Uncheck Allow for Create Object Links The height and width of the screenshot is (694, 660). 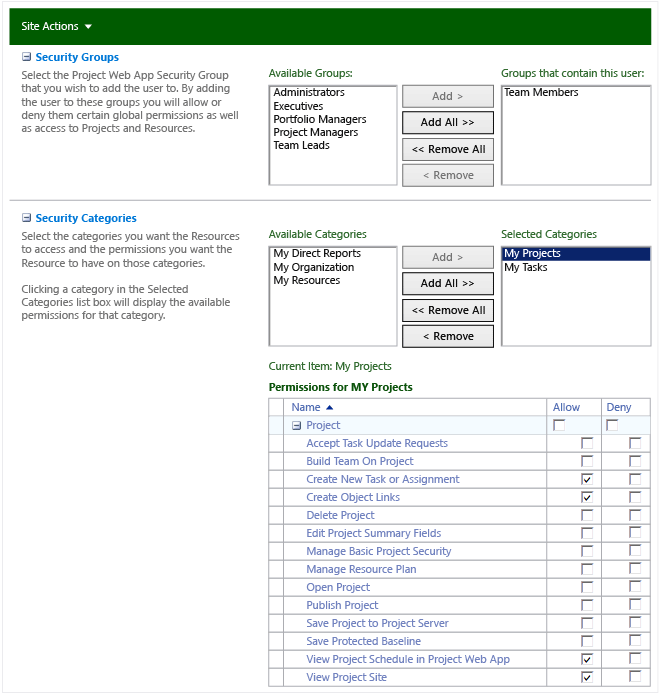coord(587,497)
